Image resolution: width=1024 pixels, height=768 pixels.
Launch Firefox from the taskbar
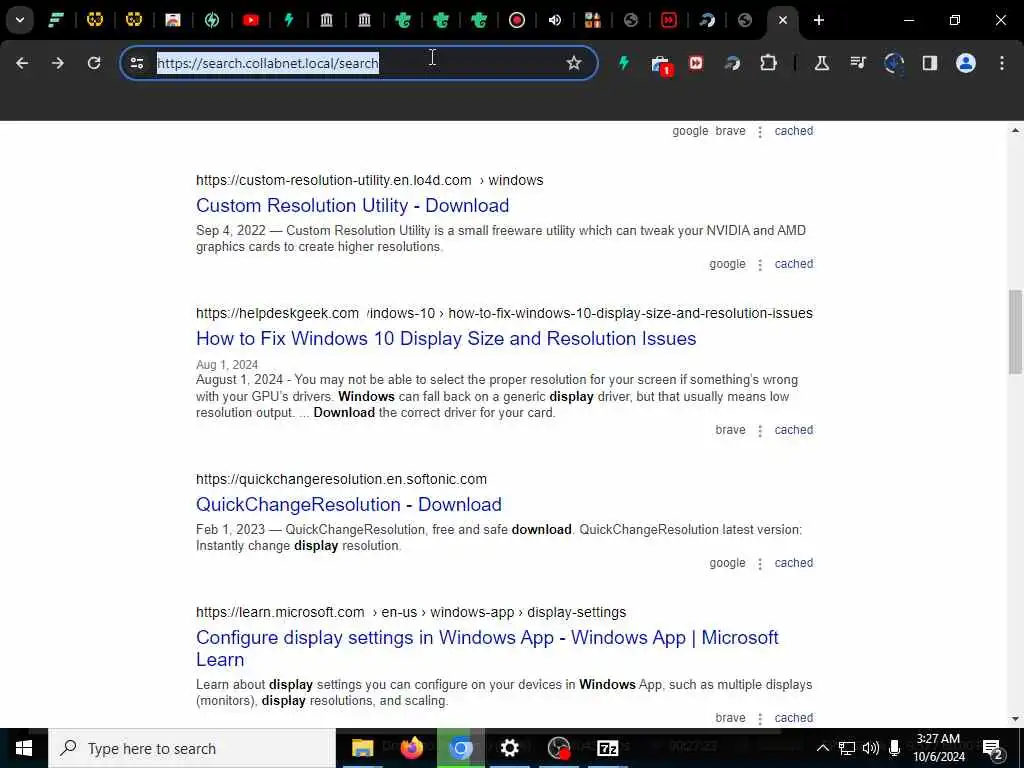[x=411, y=748]
